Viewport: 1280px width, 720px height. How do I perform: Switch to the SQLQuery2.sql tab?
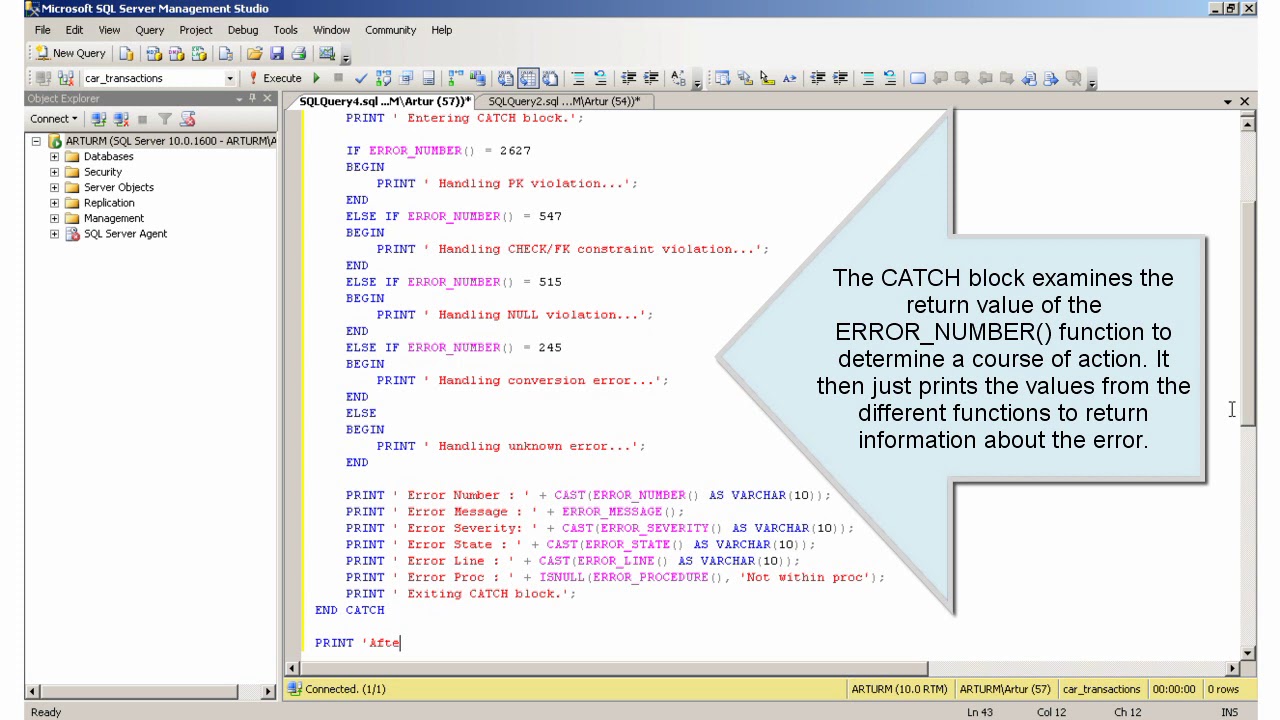tap(564, 101)
